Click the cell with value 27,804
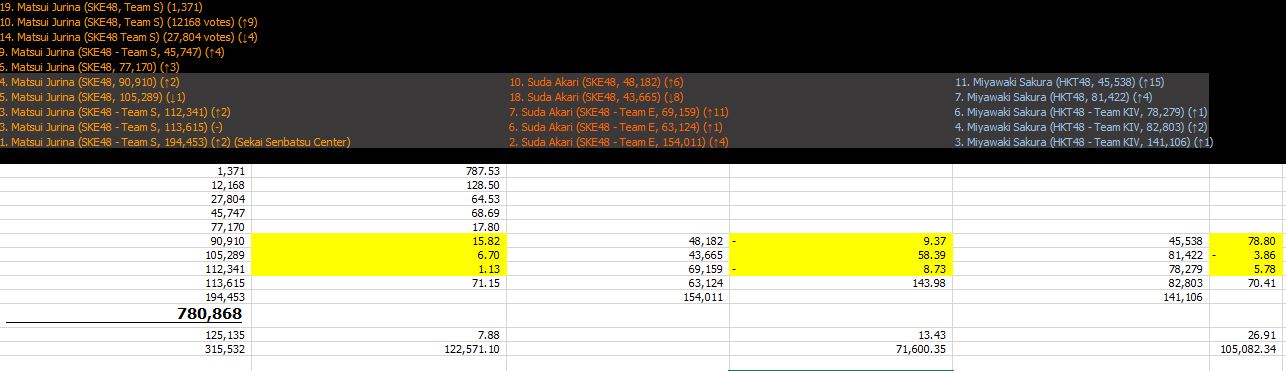The height and width of the screenshot is (371, 1286). click(x=126, y=200)
